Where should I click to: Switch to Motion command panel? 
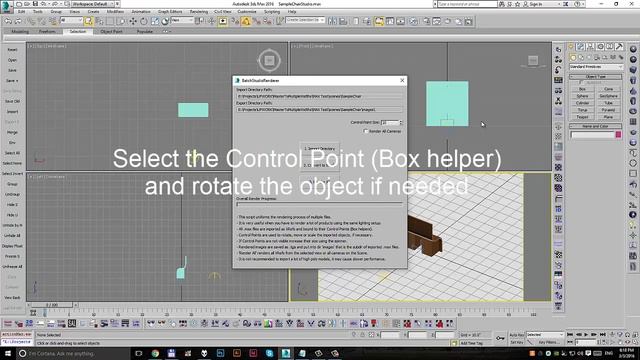tap(600, 47)
